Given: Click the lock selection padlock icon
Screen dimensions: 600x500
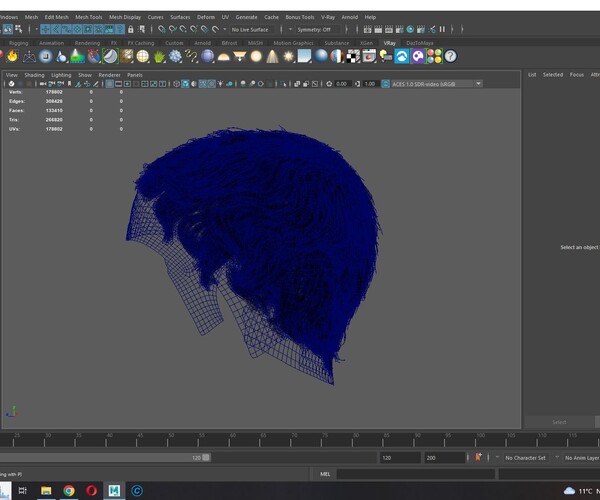Looking at the screenshot, I should pyautogui.click(x=131, y=29).
